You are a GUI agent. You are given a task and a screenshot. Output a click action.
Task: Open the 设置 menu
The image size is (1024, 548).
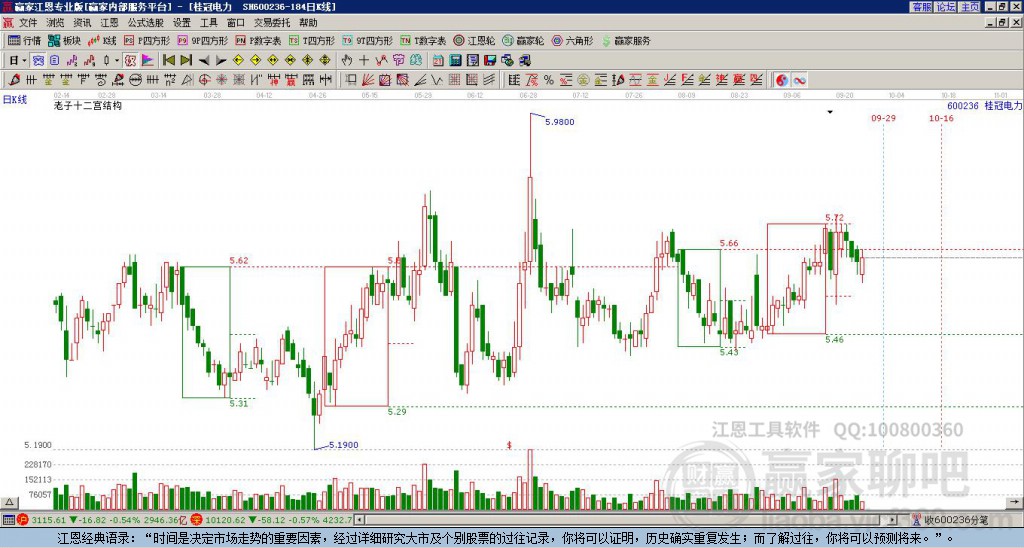click(182, 23)
